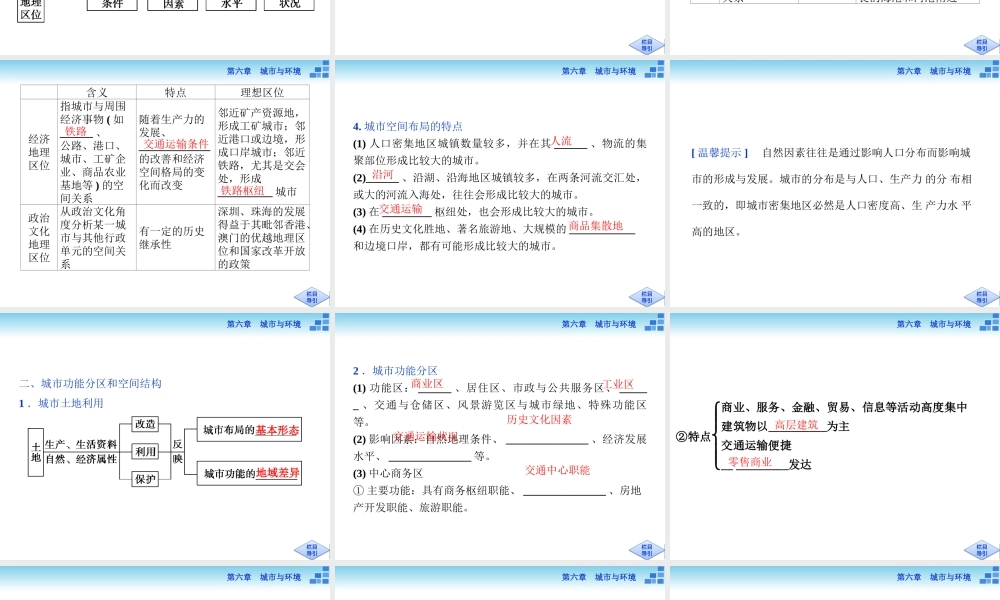The height and width of the screenshot is (600, 1000).
Task: Click red answer 商品集散地
Action: (x=596, y=226)
